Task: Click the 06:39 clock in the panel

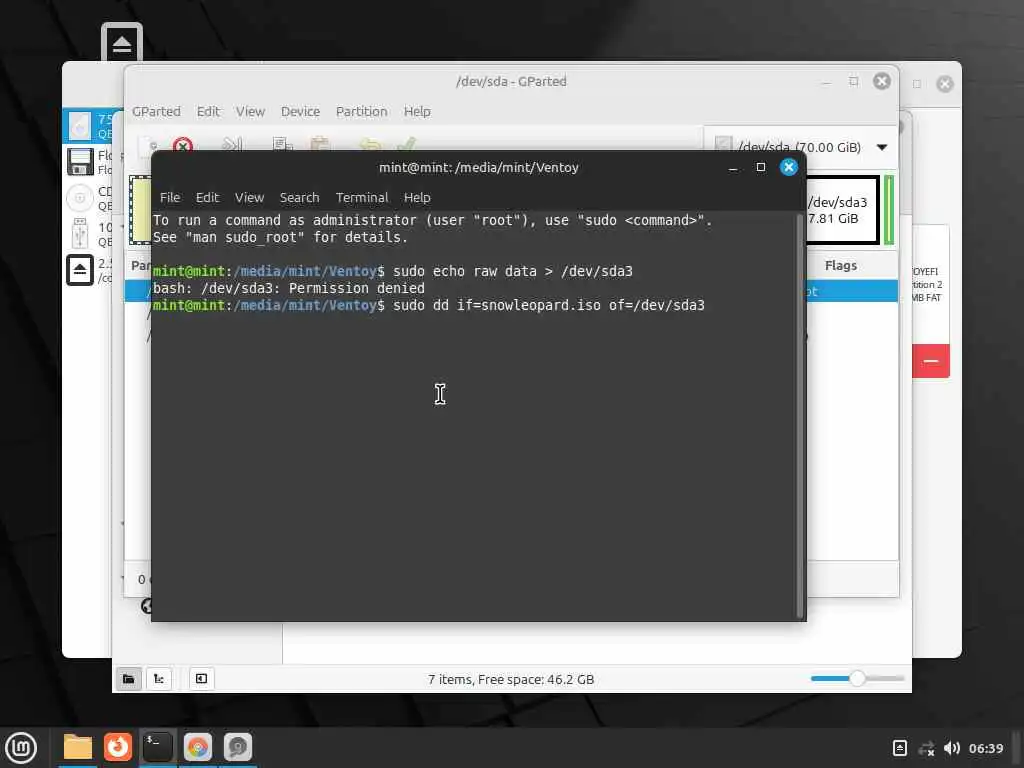Action: [985, 748]
